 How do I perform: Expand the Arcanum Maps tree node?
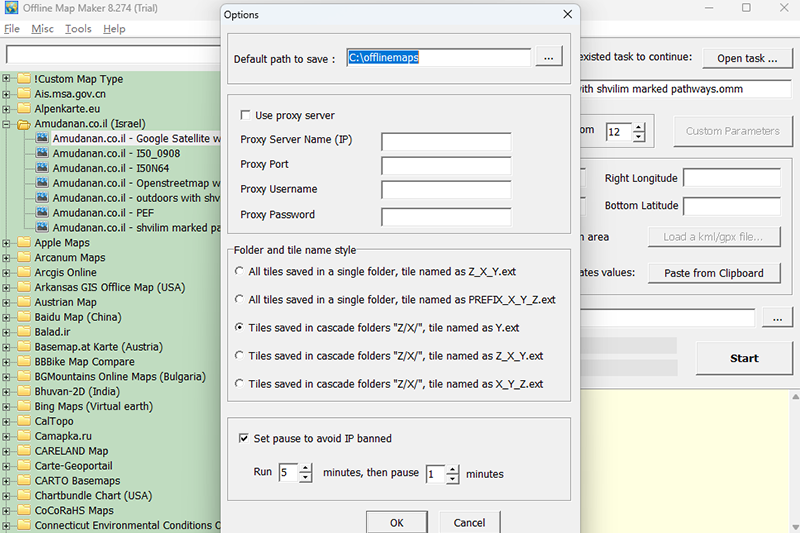7,257
